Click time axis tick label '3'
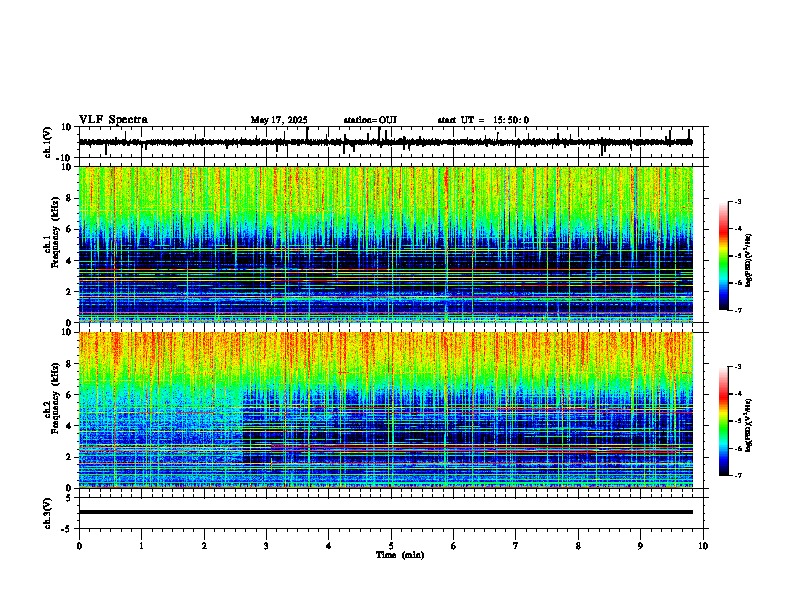The height and width of the screenshot is (612, 792). click(x=266, y=546)
